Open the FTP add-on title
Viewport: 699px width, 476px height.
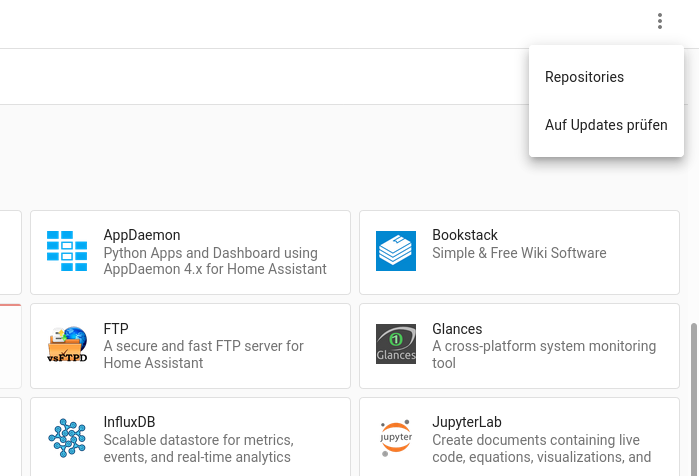click(116, 329)
